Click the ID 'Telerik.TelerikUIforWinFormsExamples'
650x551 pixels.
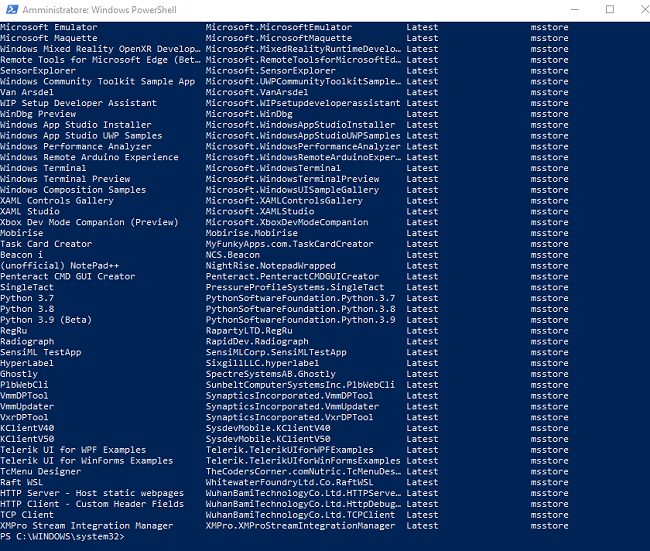pos(303,460)
